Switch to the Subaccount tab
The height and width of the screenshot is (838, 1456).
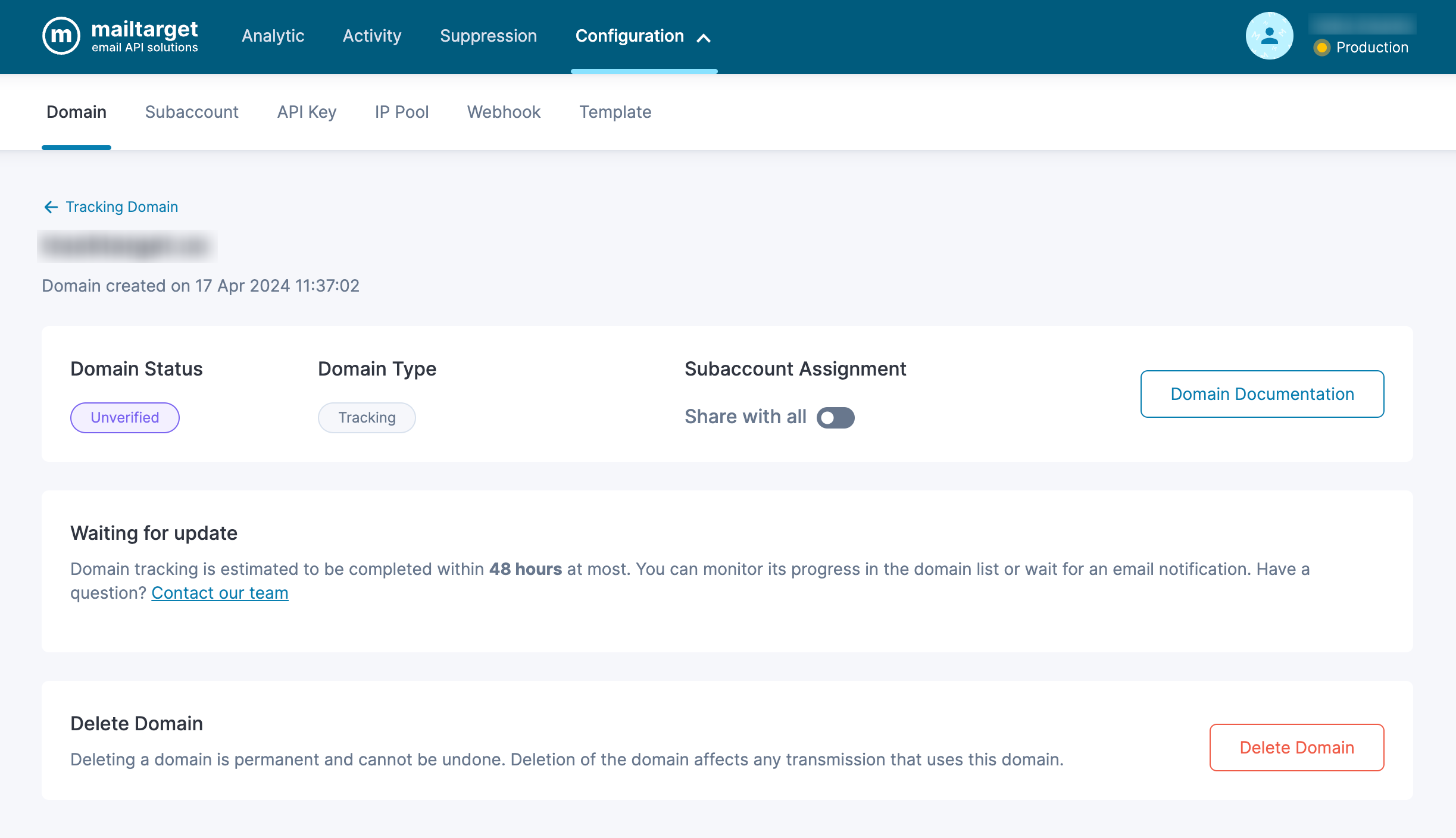[192, 112]
